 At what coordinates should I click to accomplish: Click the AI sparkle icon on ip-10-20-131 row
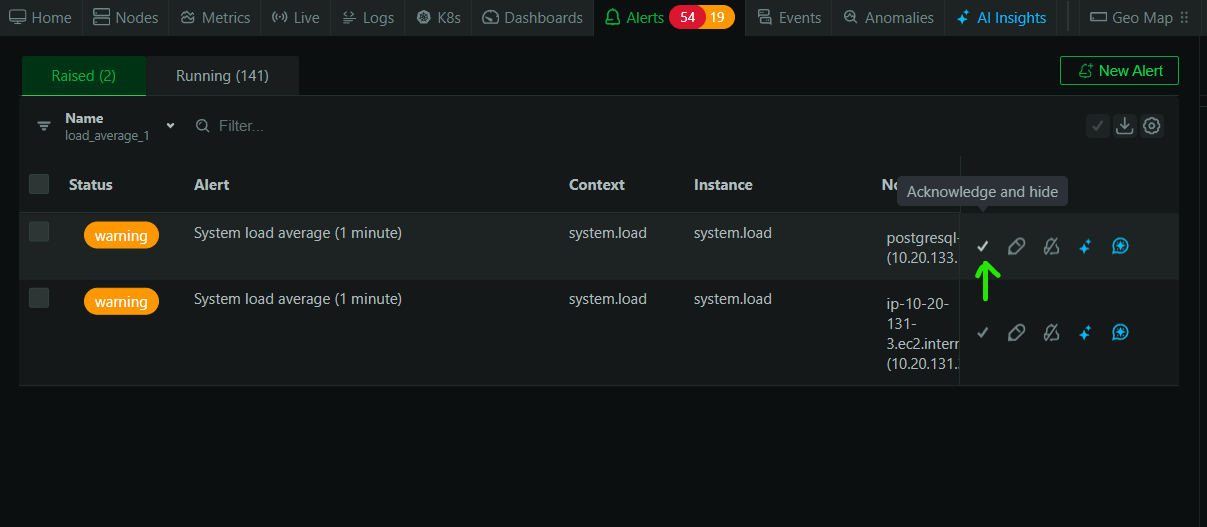[1085, 332]
